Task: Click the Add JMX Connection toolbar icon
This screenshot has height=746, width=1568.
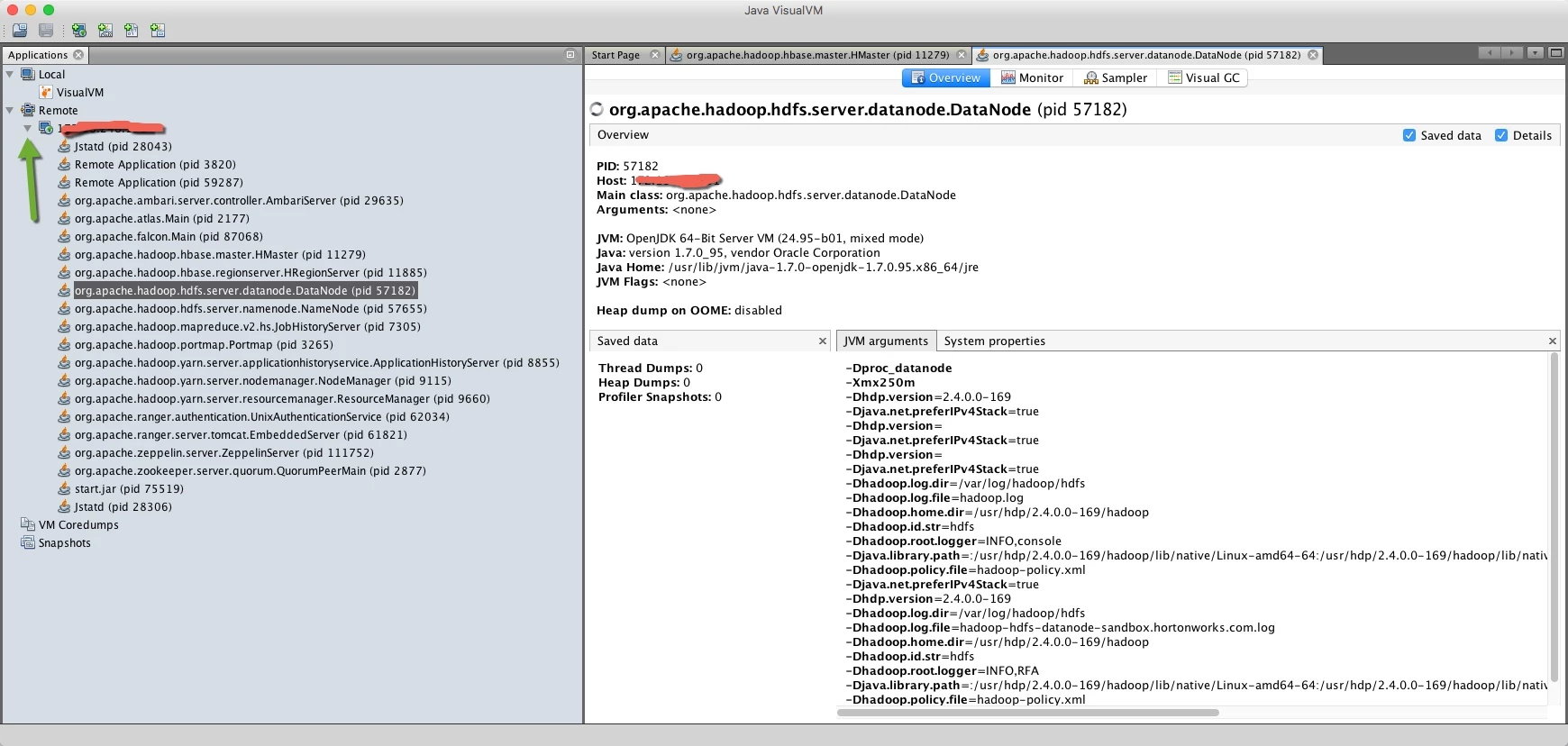Action: click(x=105, y=31)
